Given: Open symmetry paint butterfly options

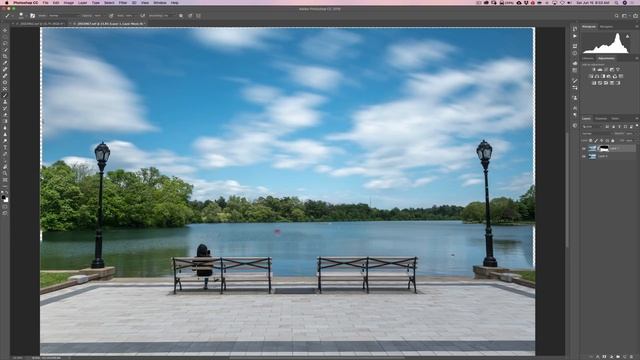Looking at the screenshot, I should coord(198,16).
